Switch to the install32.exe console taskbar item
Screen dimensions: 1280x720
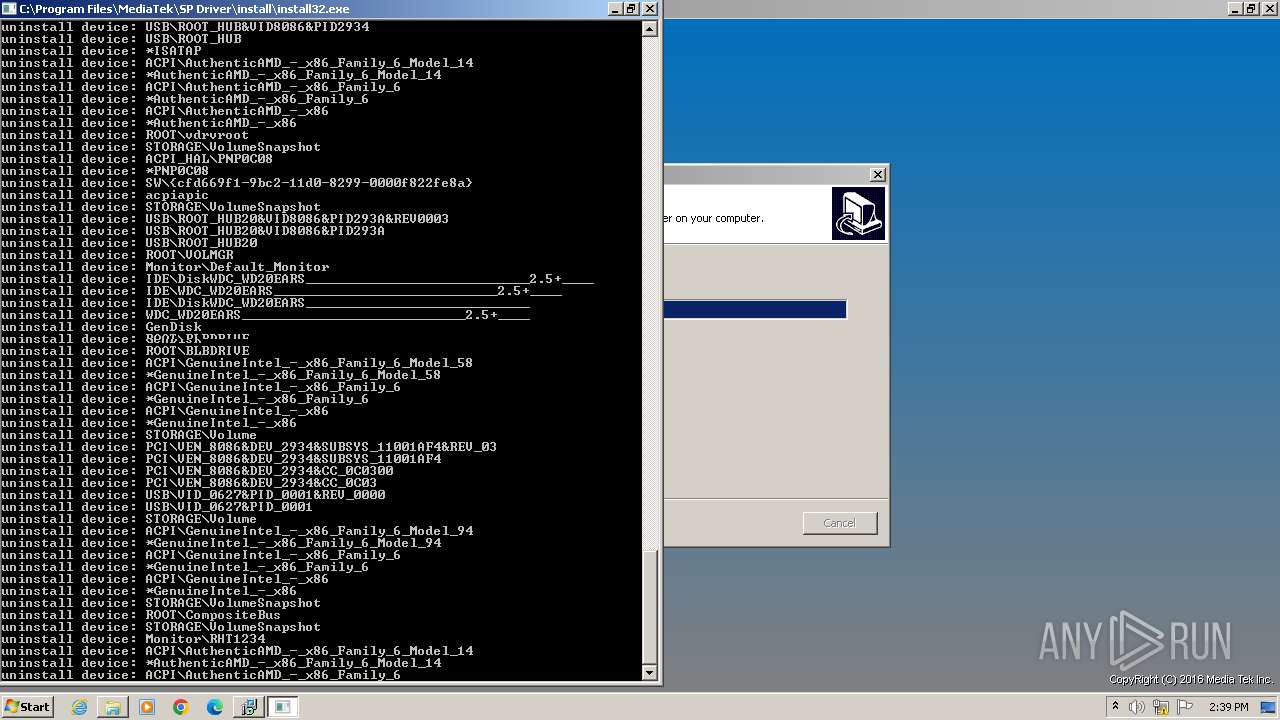click(x=283, y=707)
